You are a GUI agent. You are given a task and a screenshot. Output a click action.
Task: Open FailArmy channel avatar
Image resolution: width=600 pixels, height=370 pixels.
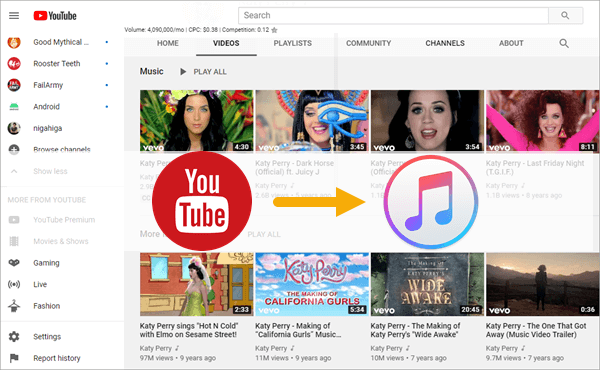point(14,85)
